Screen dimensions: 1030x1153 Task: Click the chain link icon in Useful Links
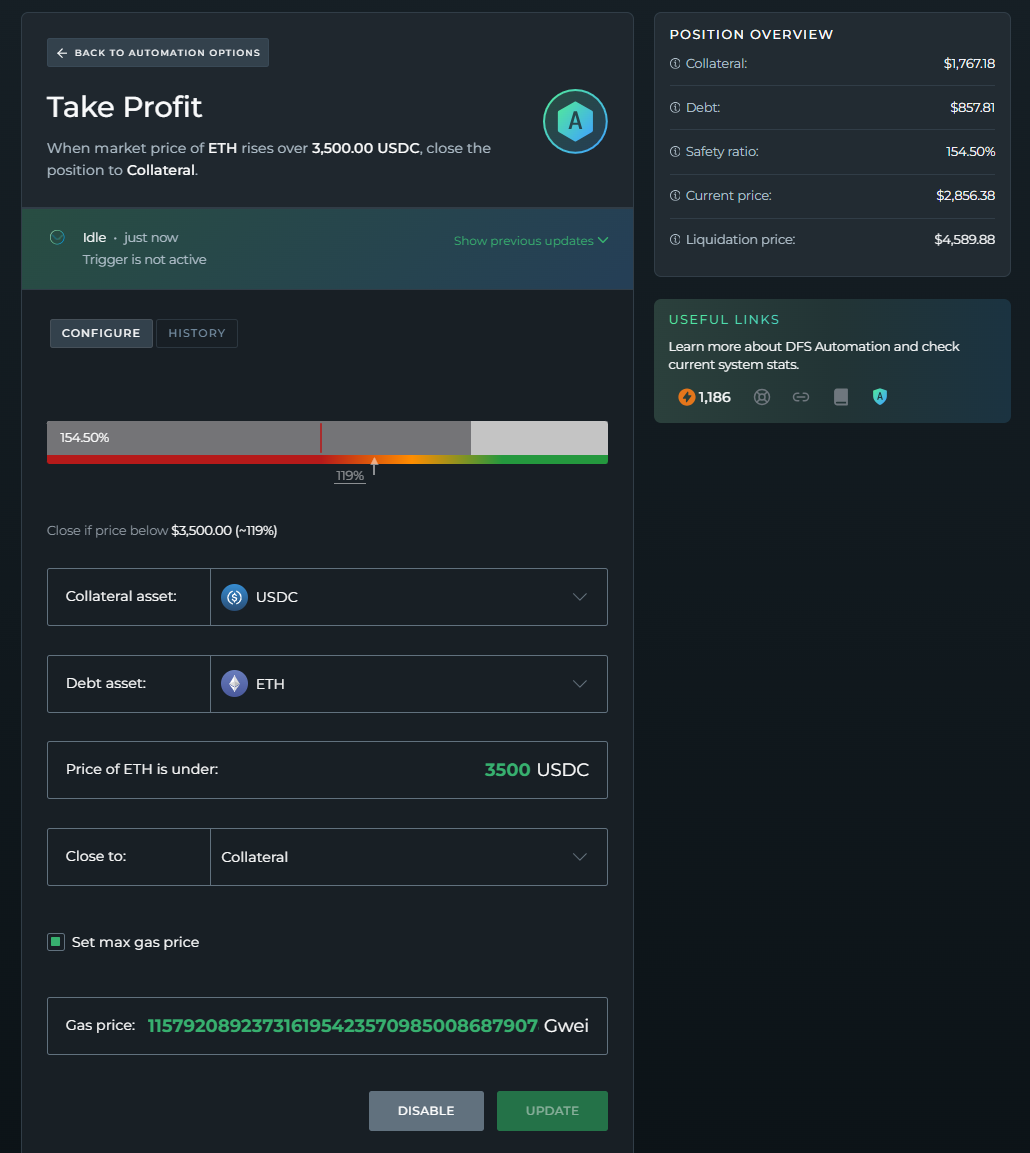[801, 397]
